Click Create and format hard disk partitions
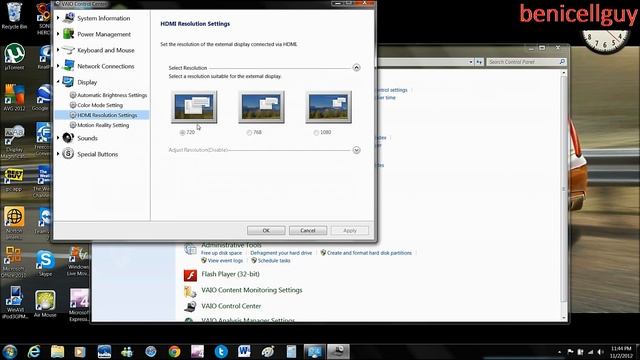Viewport: 640px width, 360px height. pos(369,253)
